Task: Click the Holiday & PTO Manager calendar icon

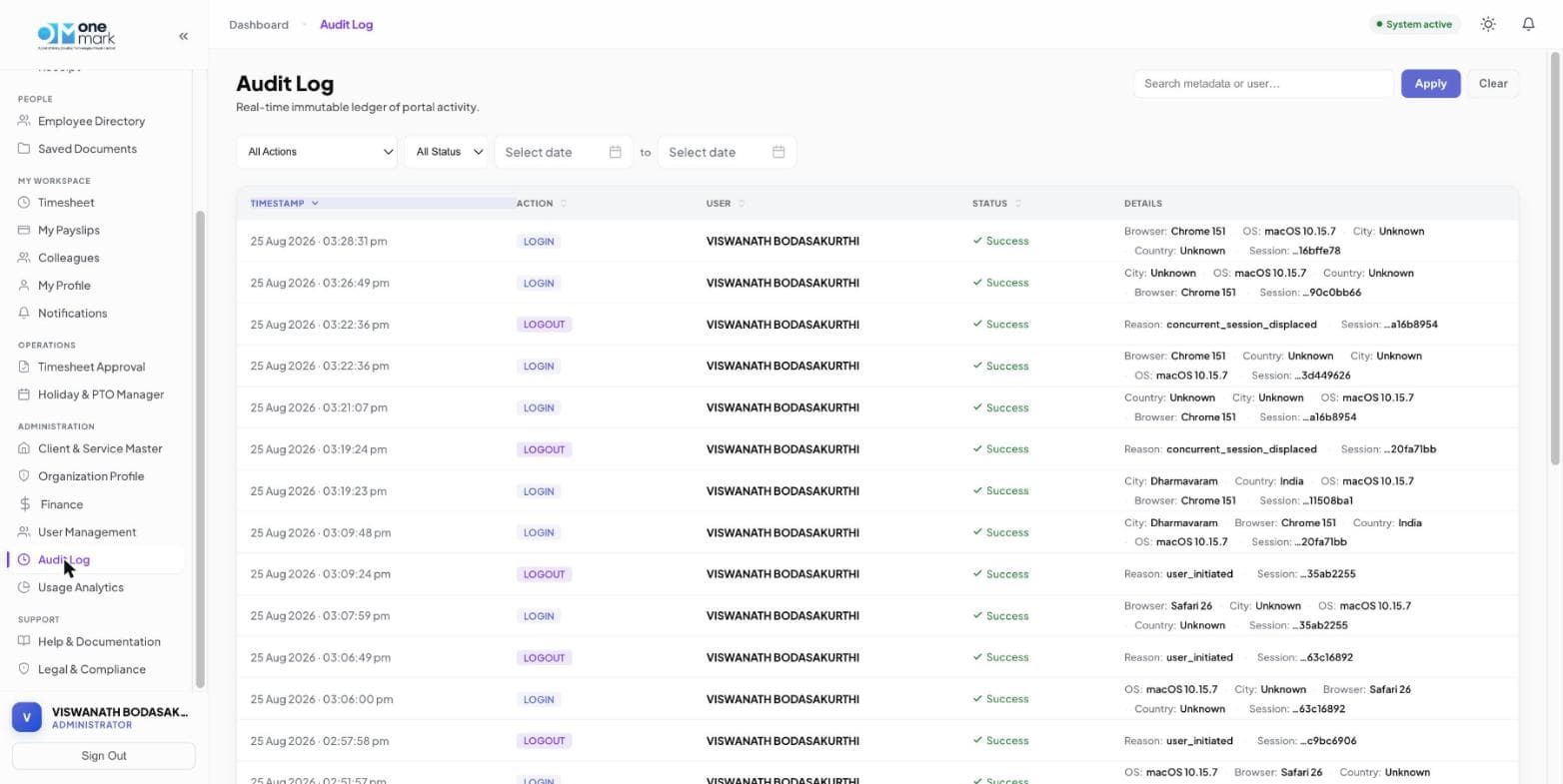Action: [x=24, y=394]
